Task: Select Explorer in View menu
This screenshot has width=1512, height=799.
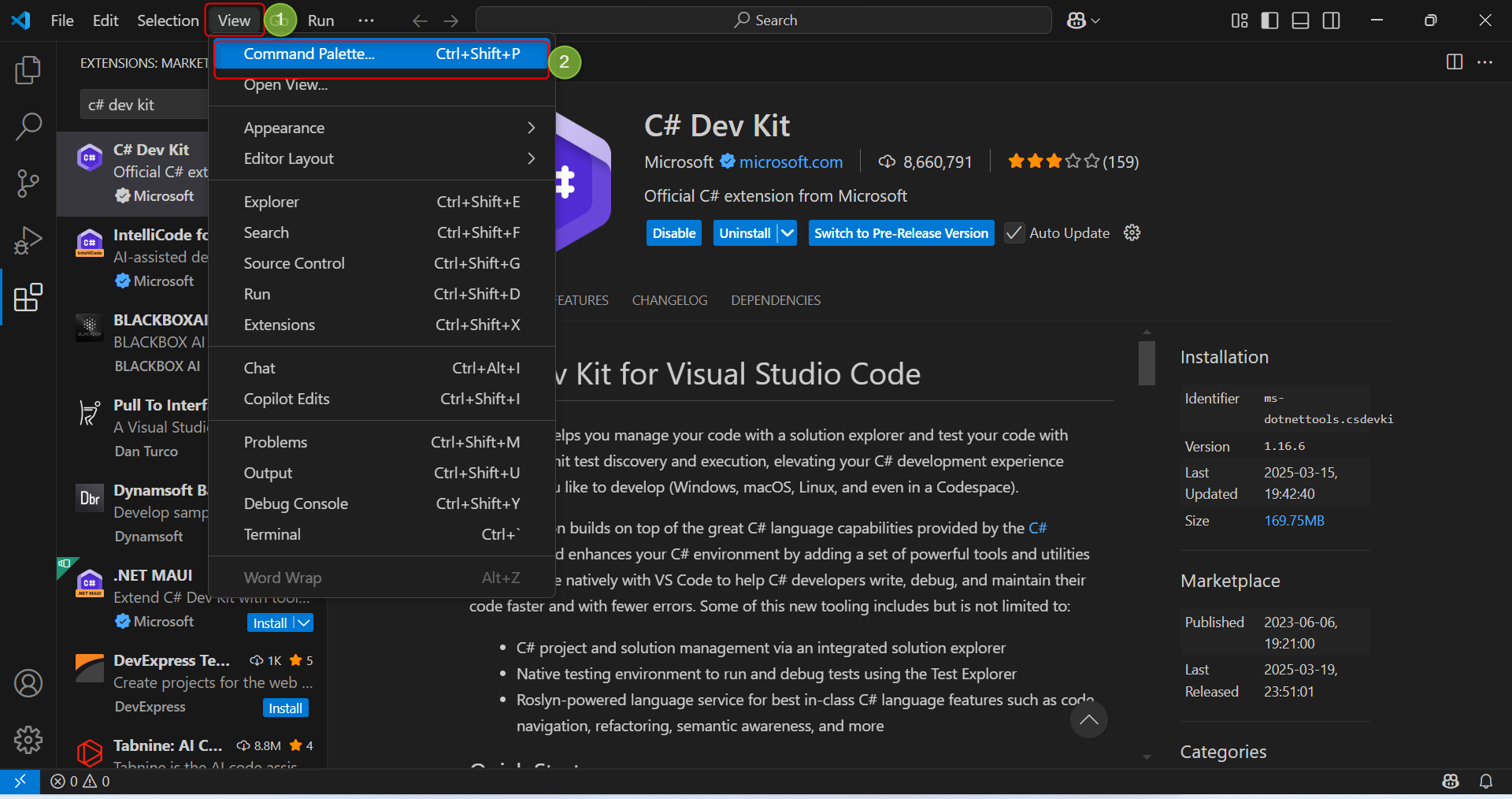Action: click(x=382, y=202)
